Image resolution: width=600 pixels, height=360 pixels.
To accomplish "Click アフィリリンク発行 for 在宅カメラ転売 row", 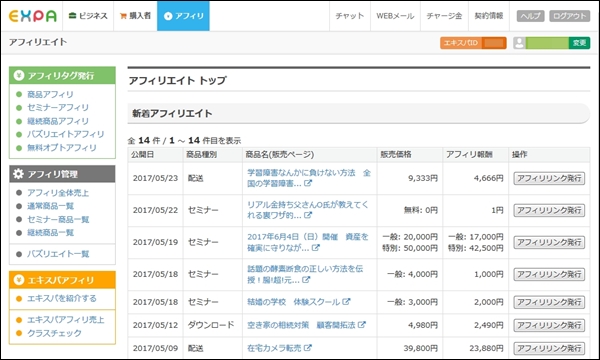I will pyautogui.click(x=549, y=349).
